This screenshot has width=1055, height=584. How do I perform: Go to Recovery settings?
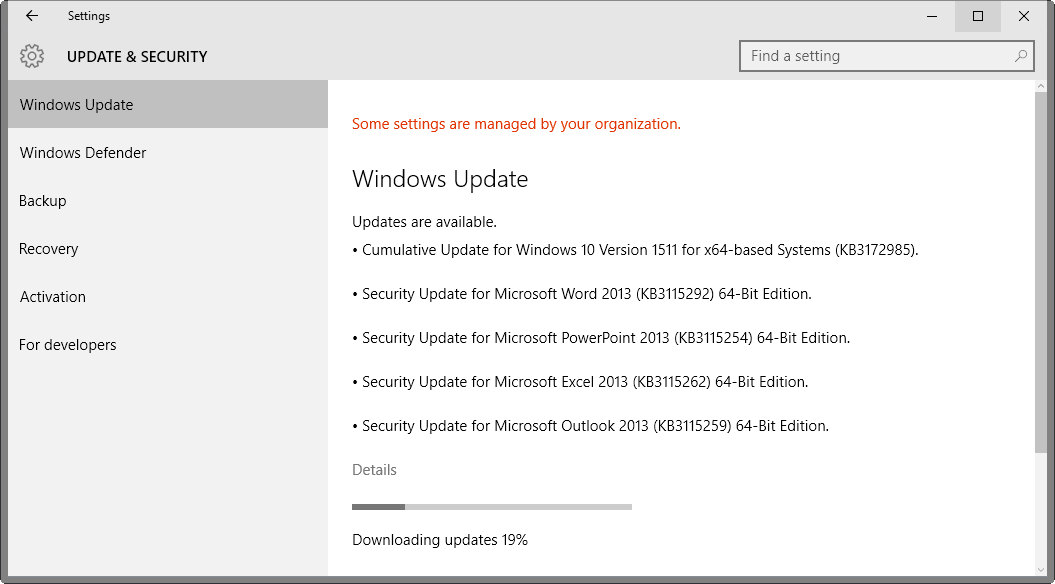[x=168, y=249]
